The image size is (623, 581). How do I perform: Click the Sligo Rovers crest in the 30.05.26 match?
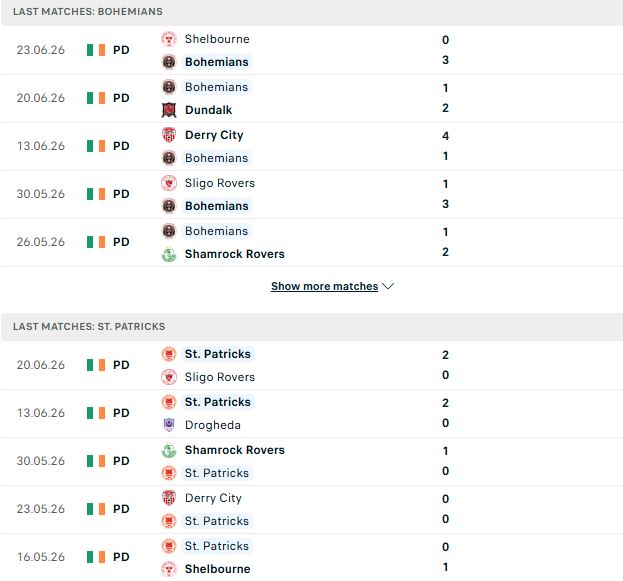click(x=169, y=183)
